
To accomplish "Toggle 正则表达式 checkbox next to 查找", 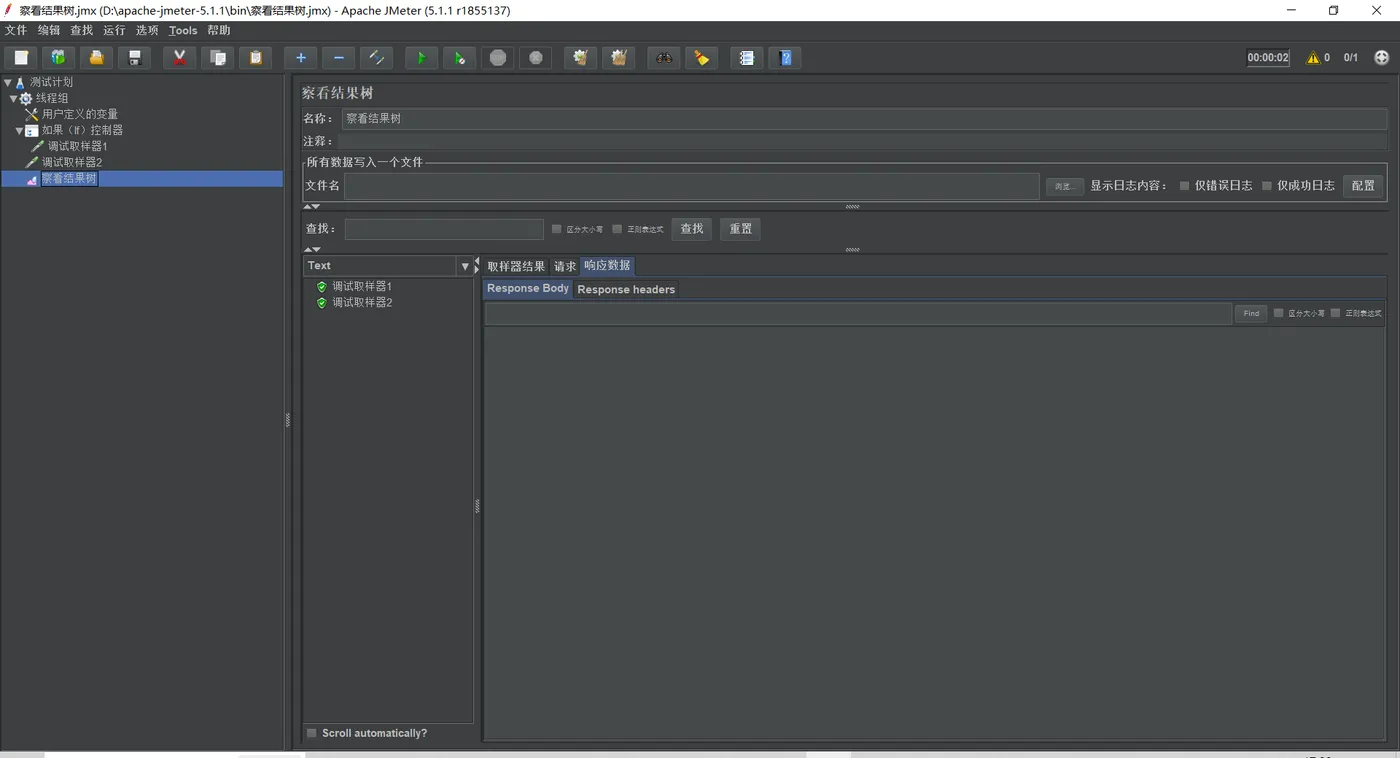I will pos(617,229).
